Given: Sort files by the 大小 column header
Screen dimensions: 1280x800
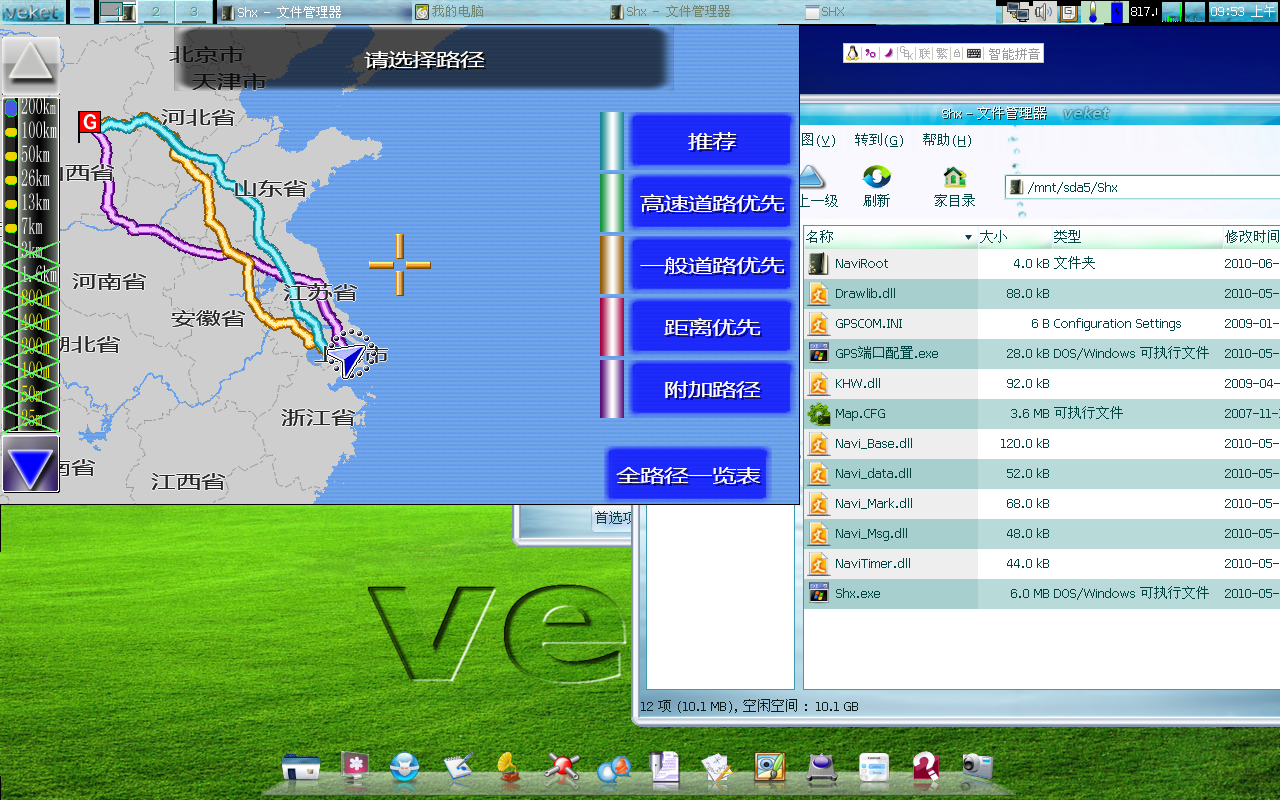Looking at the screenshot, I should pyautogui.click(x=1013, y=237).
